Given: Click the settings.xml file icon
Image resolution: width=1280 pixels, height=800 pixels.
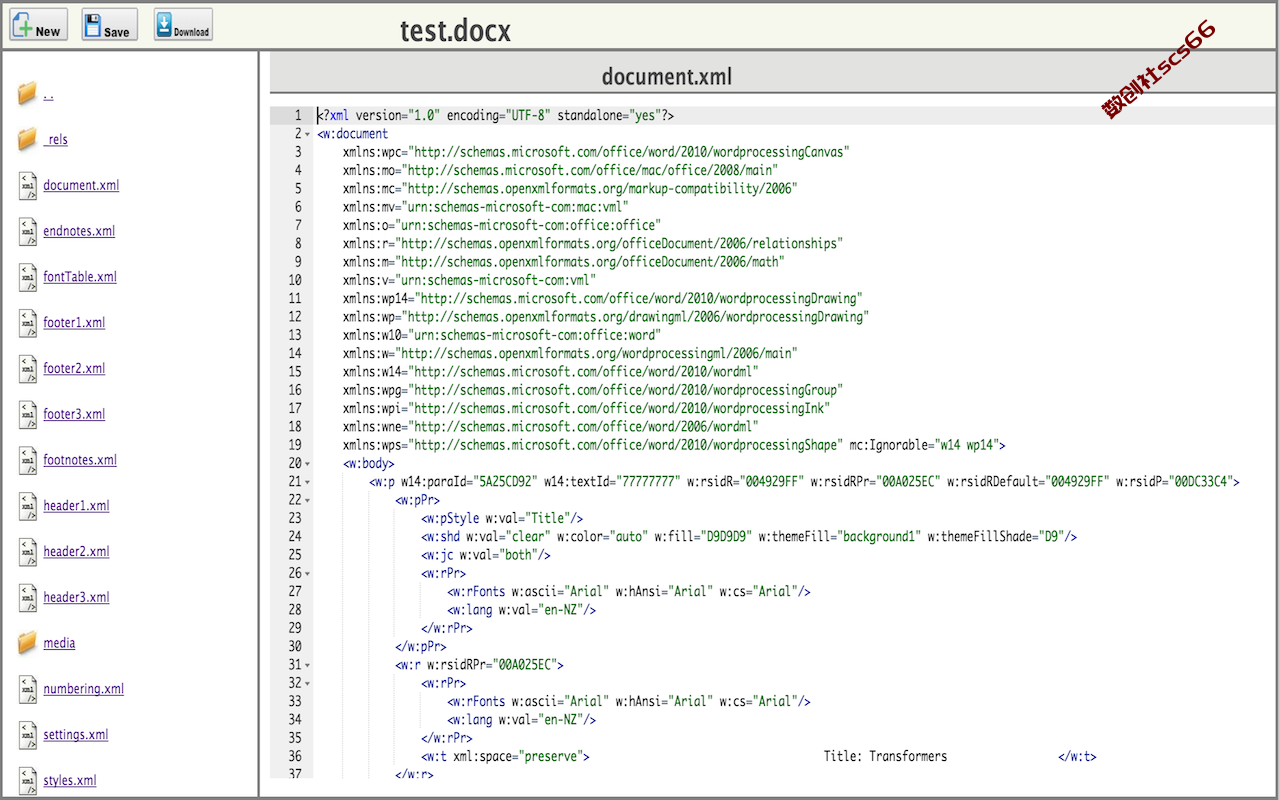Looking at the screenshot, I should click(28, 736).
